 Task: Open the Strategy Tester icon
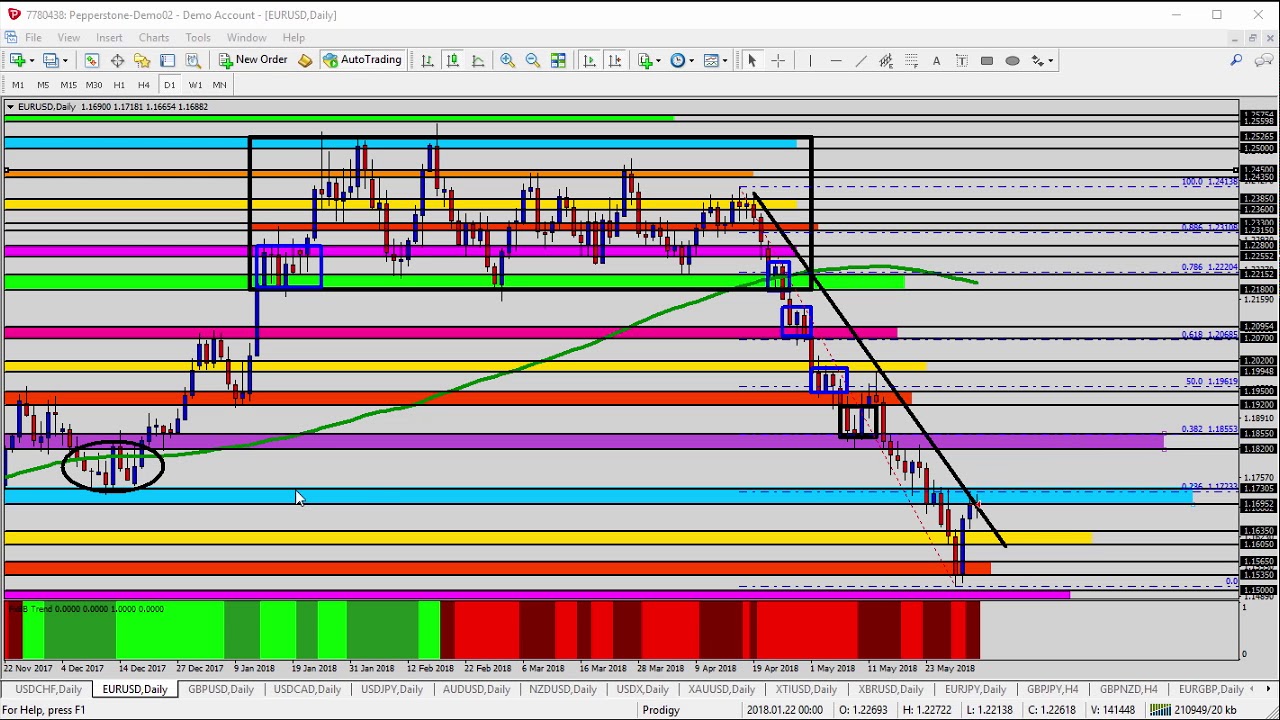[193, 60]
